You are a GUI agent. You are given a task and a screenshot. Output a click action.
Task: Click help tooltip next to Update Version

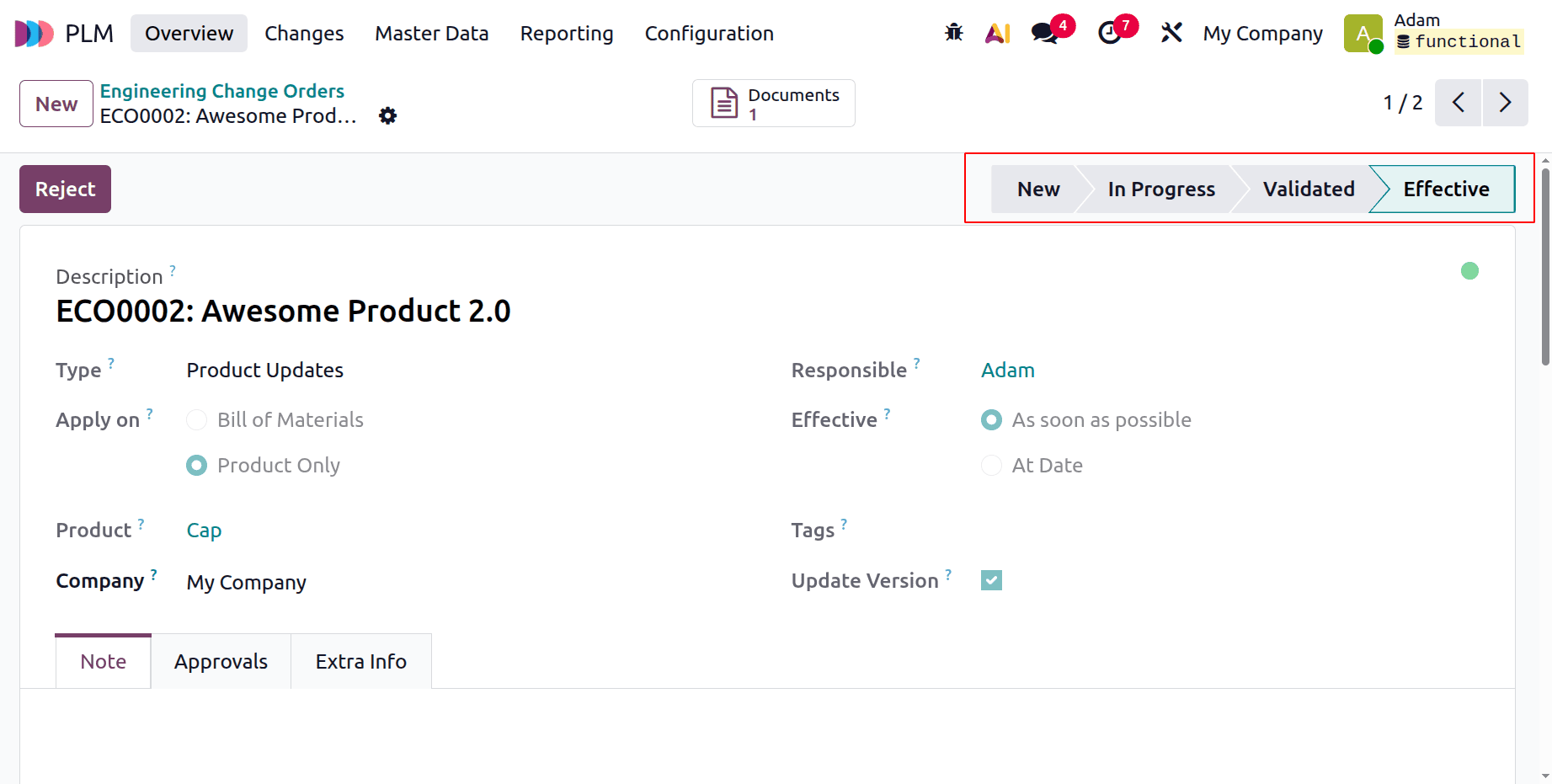click(948, 574)
